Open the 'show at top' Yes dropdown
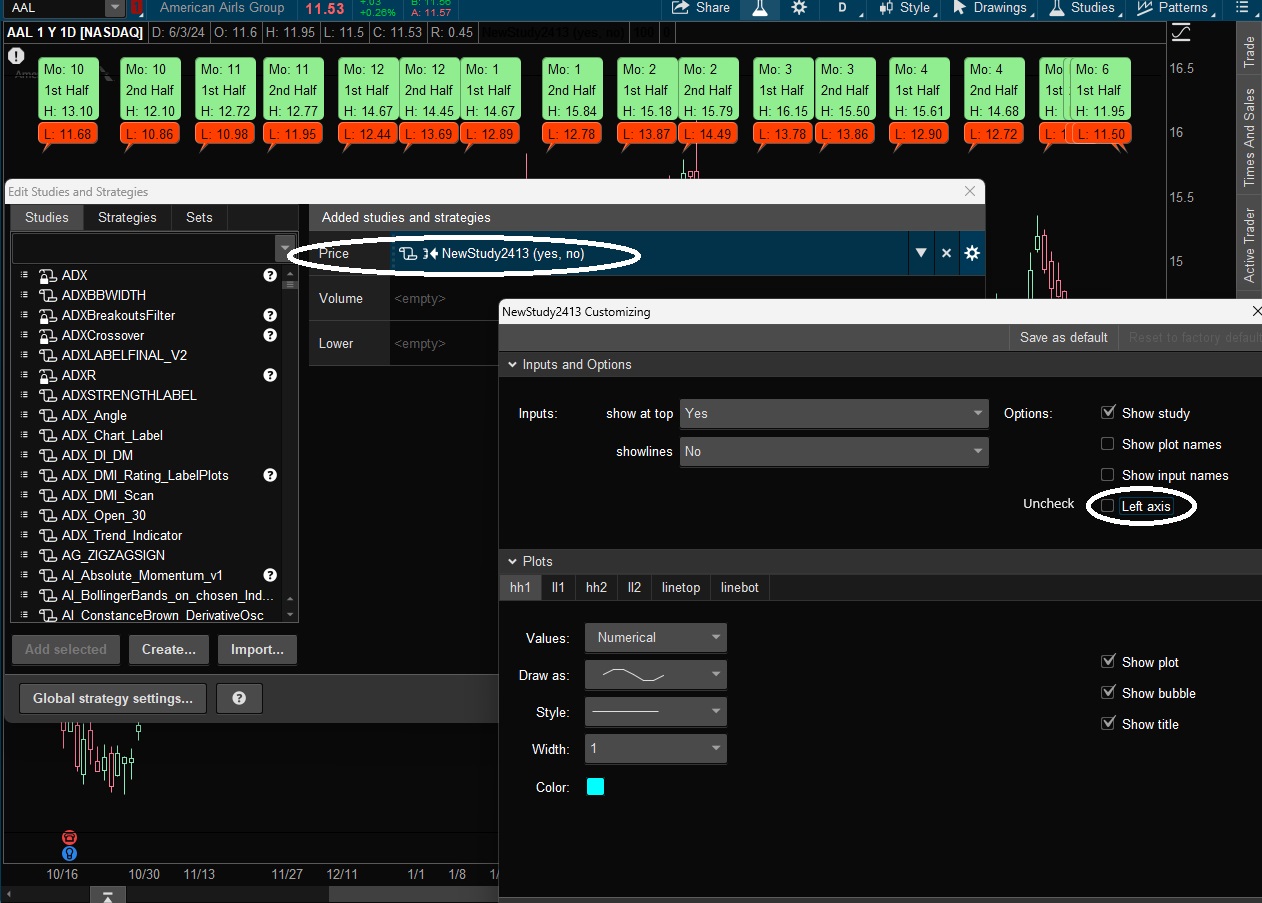This screenshot has width=1262, height=903. tap(834, 413)
